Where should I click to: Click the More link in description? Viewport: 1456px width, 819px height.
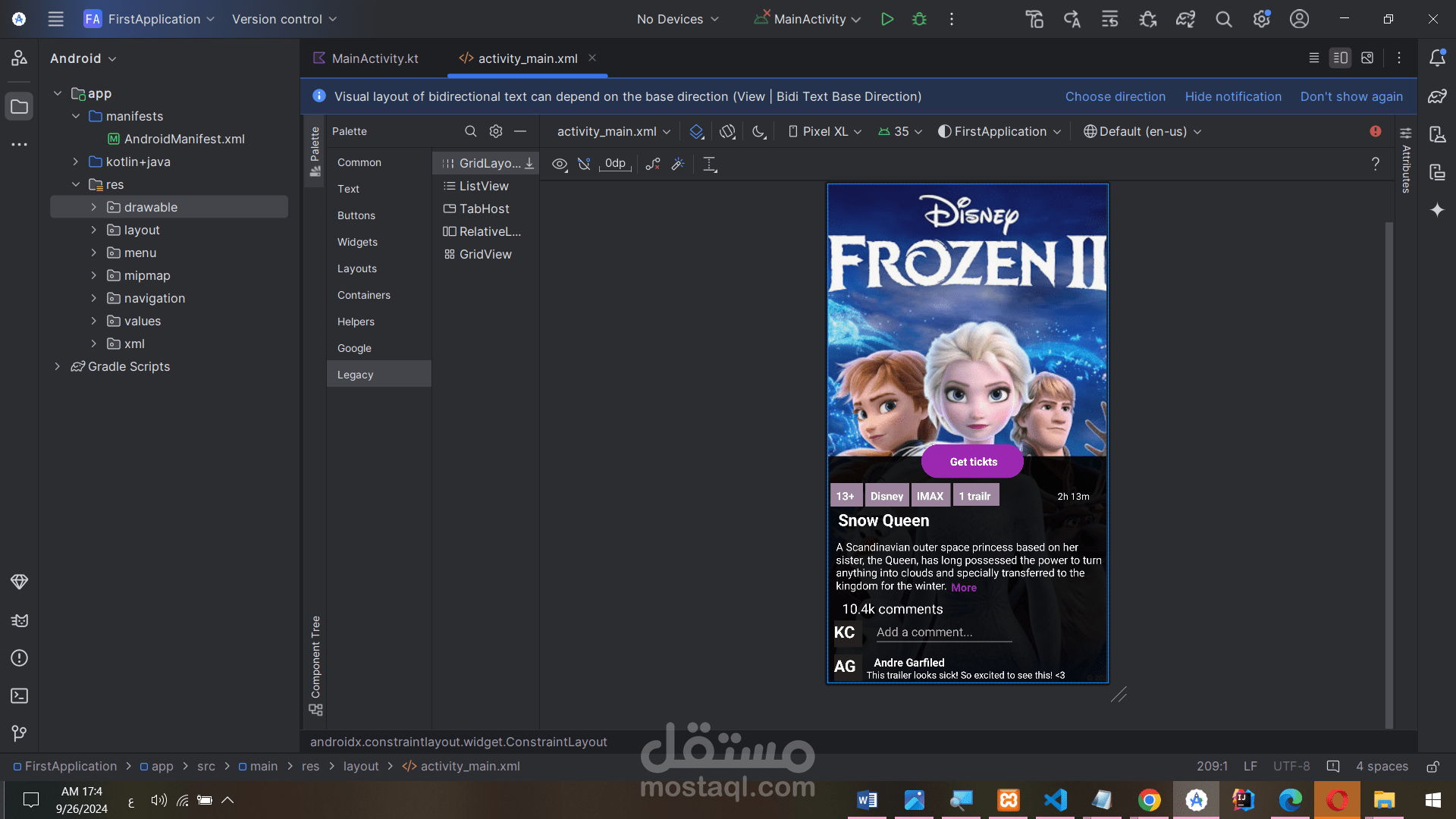pyautogui.click(x=964, y=588)
